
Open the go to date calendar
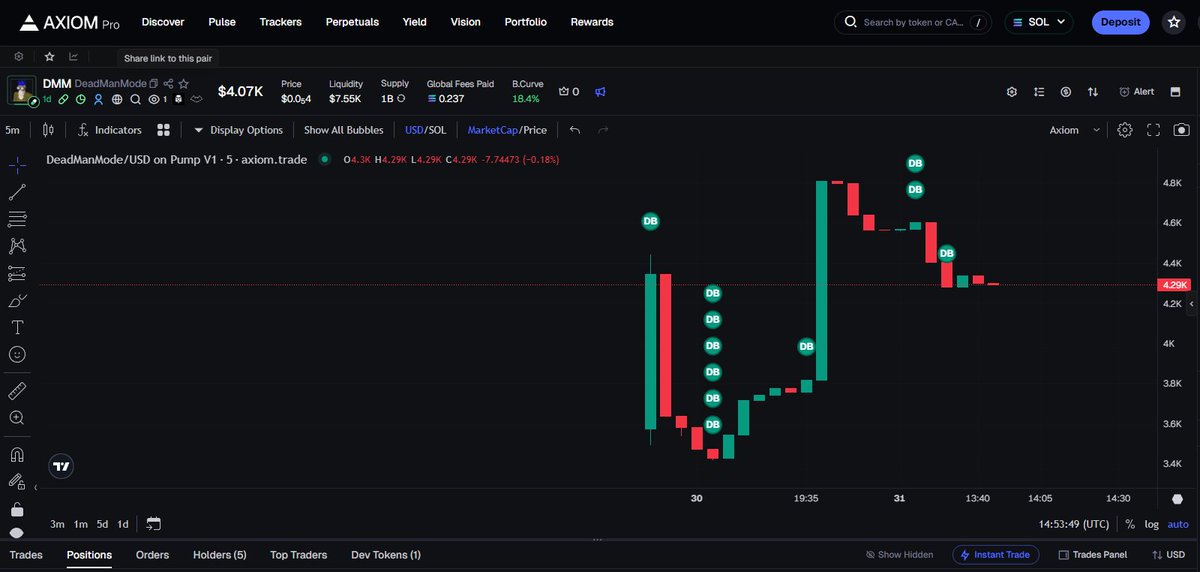tap(153, 523)
